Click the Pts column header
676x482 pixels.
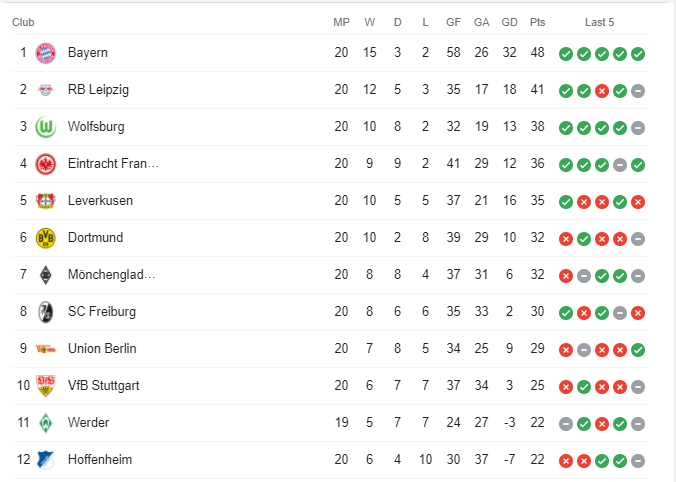tap(538, 22)
